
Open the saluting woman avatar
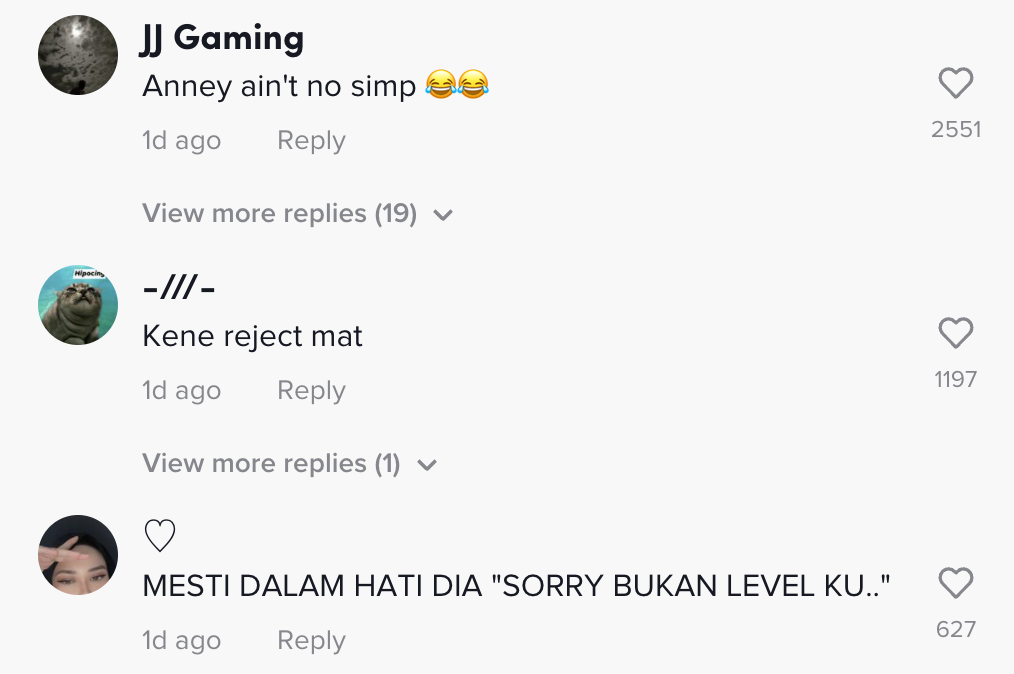tap(78, 555)
